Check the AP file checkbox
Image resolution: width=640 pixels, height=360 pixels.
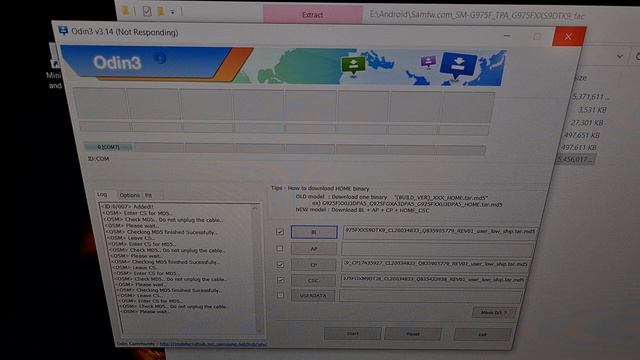tap(280, 248)
